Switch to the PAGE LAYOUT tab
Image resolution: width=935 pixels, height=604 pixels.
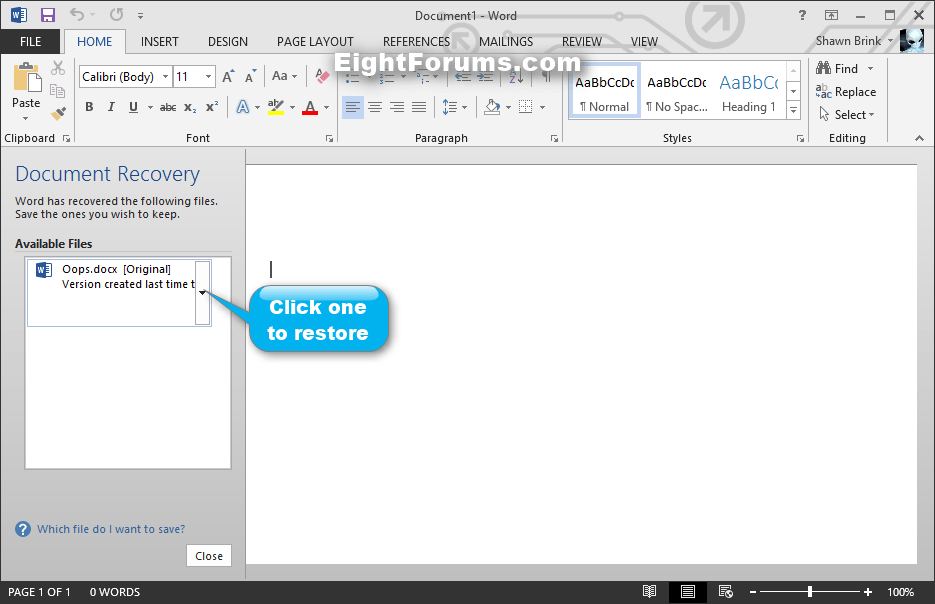315,42
